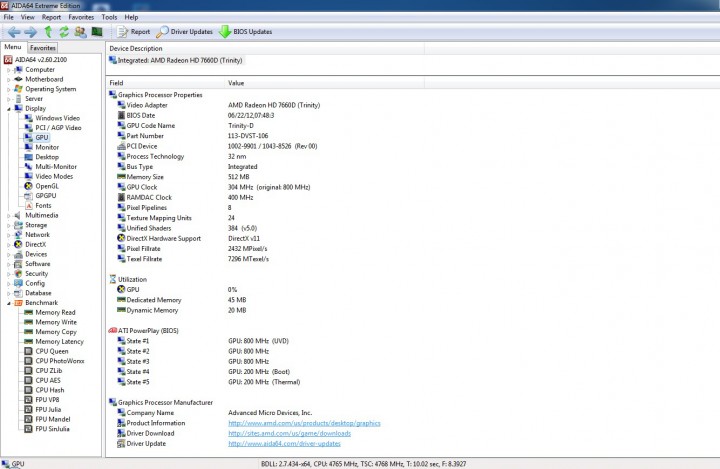The image size is (720, 469).
Task: Open the Tools menu
Action: tap(109, 17)
